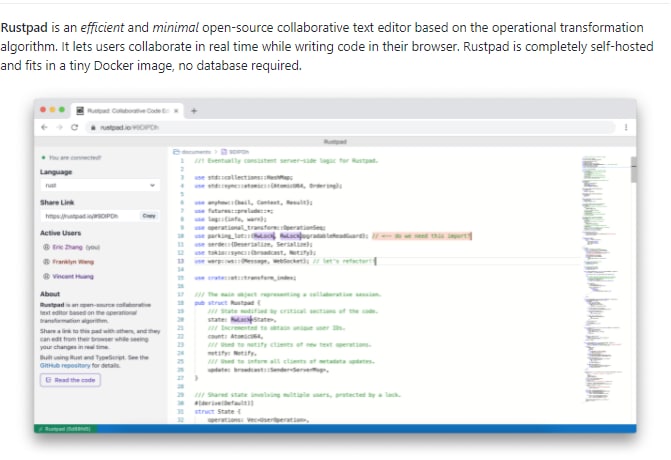Click the Rustpad version status bar entry
671x460 pixels.
click(x=66, y=429)
